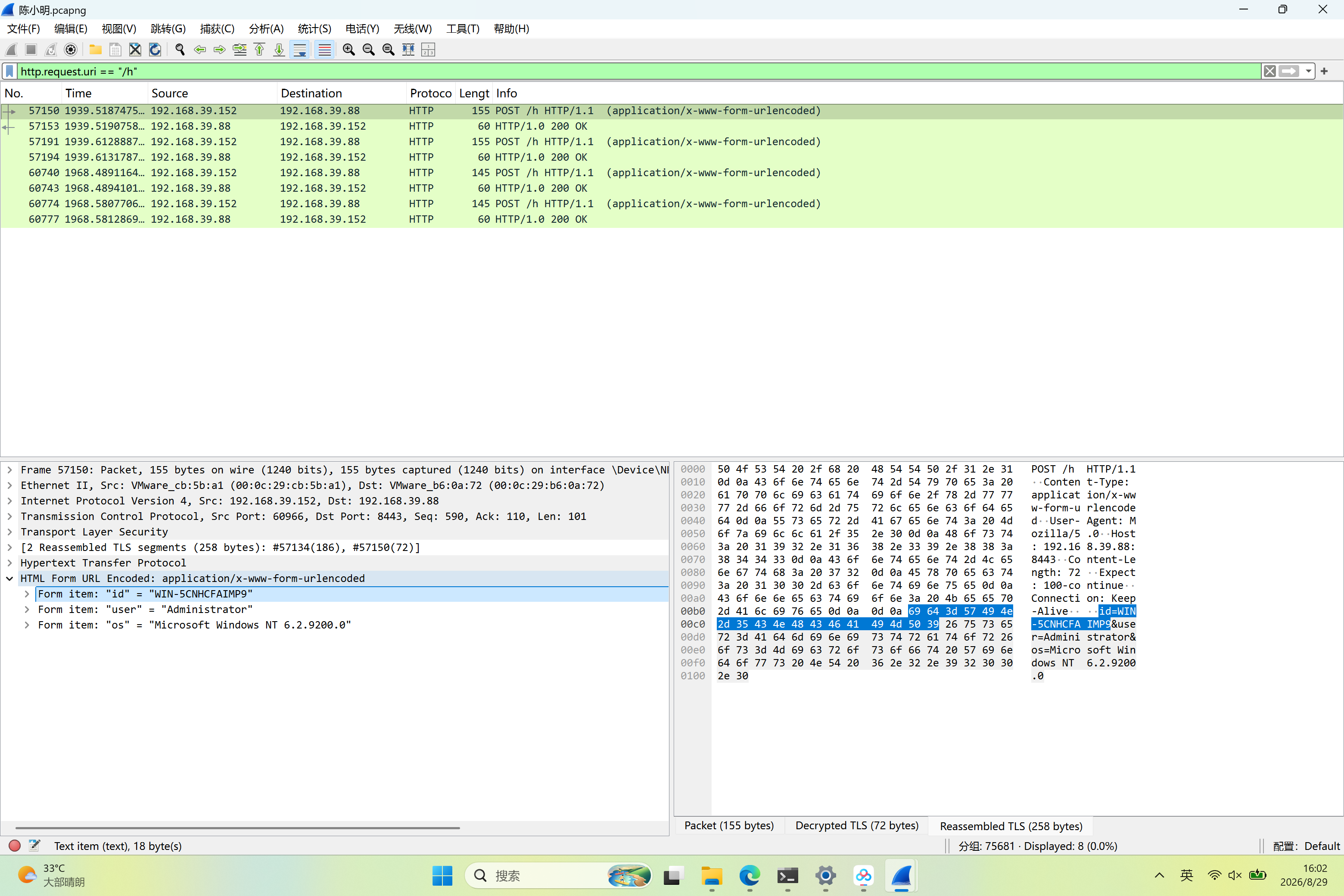Open the layout reset icon in toolbar

(428, 50)
